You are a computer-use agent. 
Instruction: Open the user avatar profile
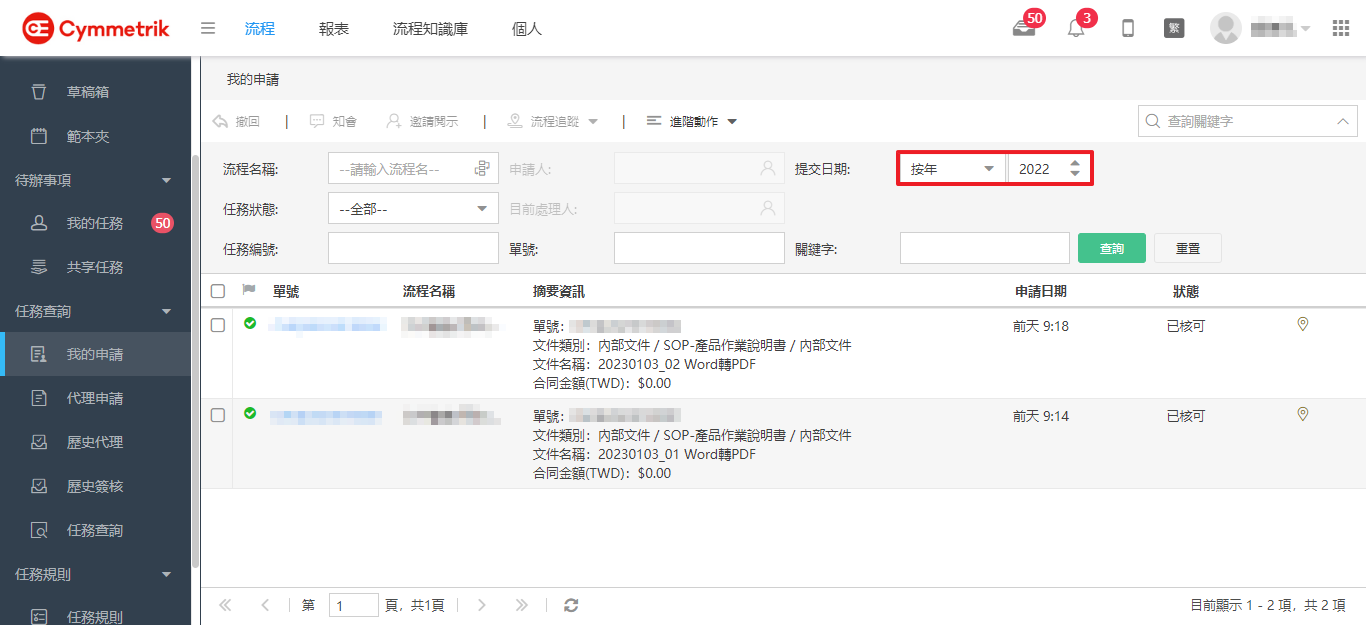(x=1226, y=28)
